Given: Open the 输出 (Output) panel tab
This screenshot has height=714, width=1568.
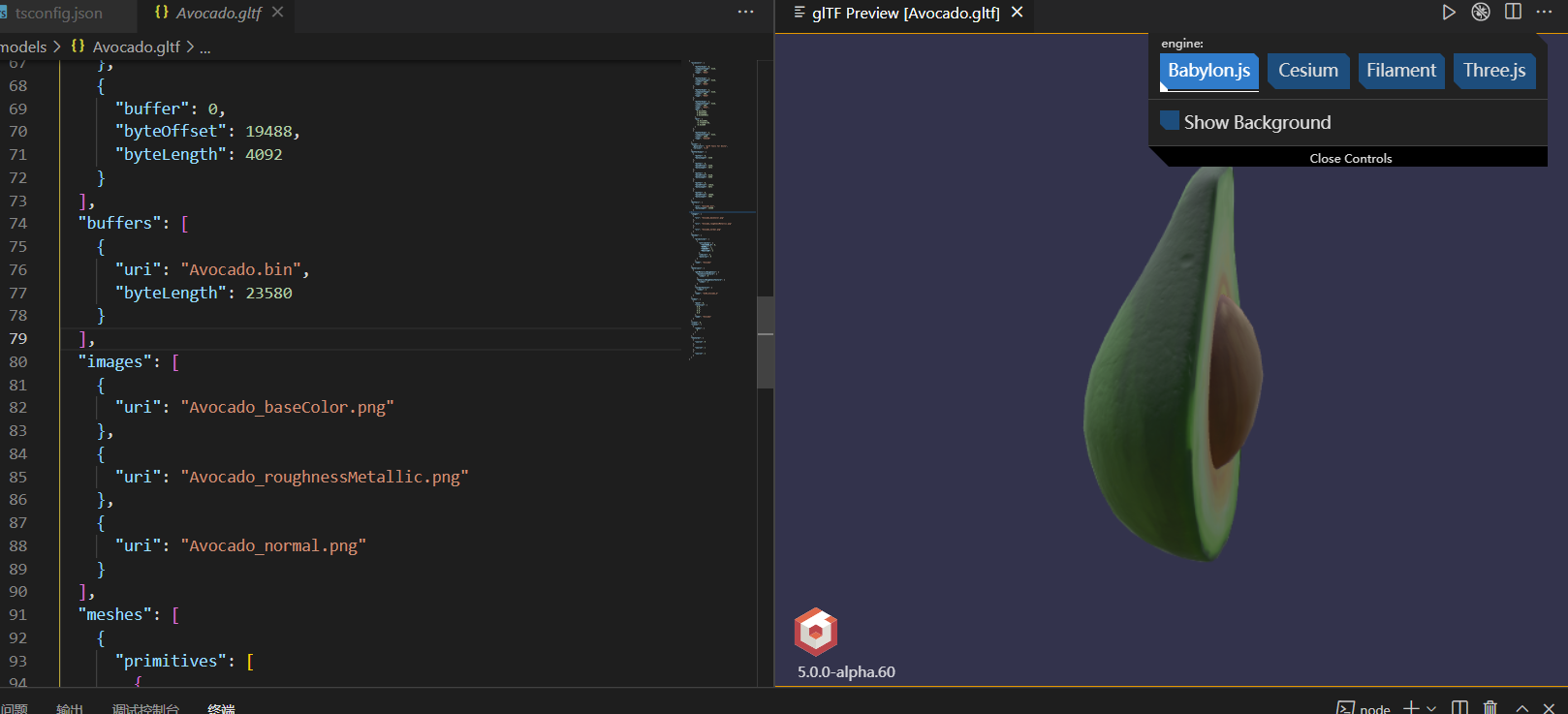Looking at the screenshot, I should coord(70,709).
